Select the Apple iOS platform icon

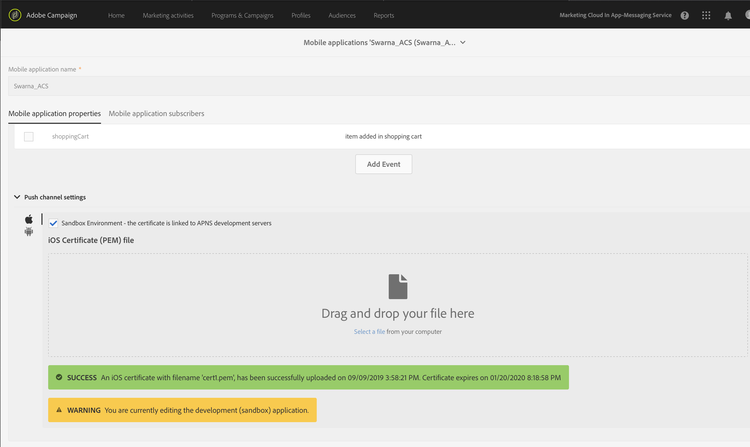point(29,219)
